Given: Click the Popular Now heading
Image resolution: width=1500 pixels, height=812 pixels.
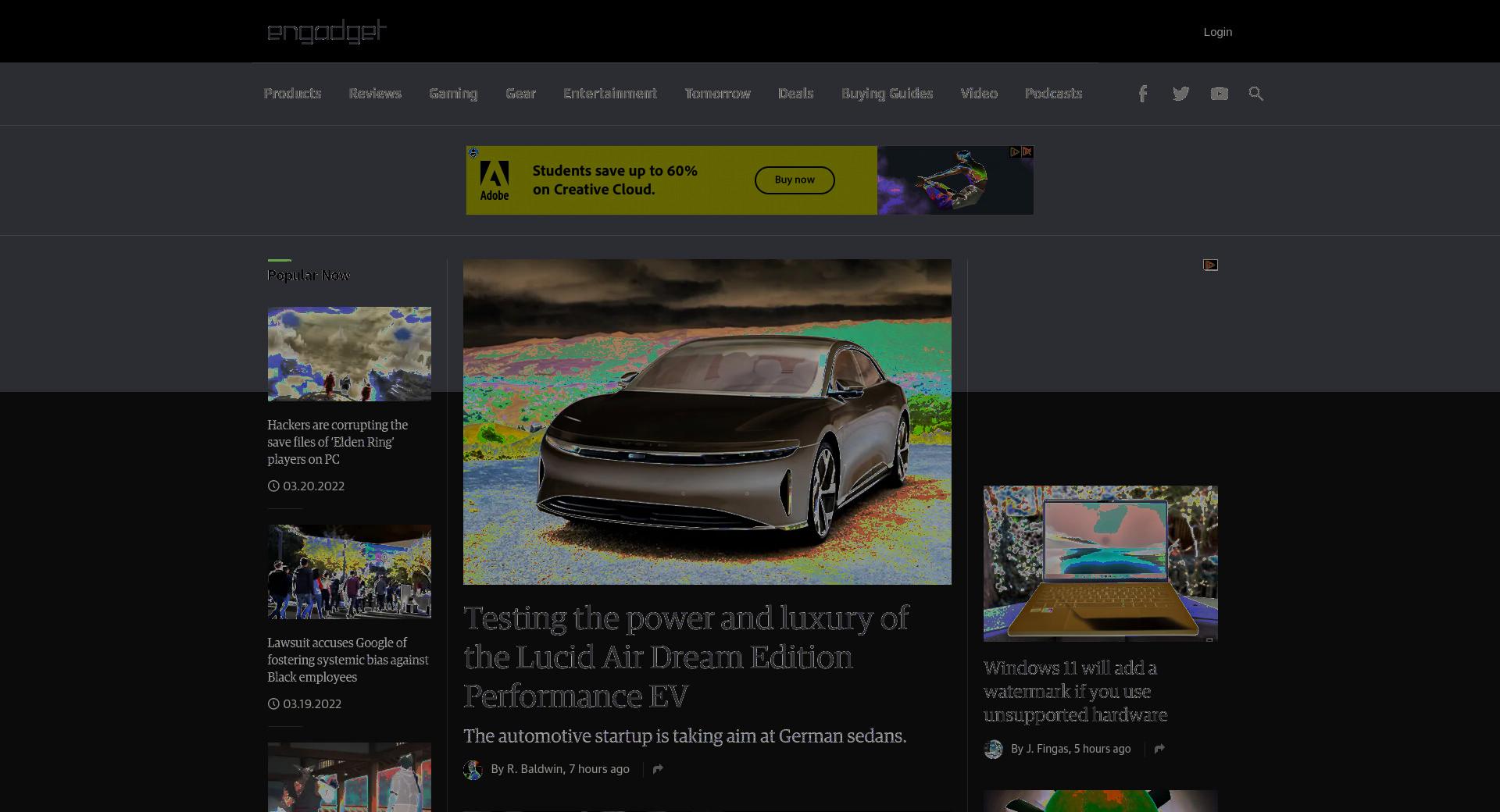Looking at the screenshot, I should point(309,276).
